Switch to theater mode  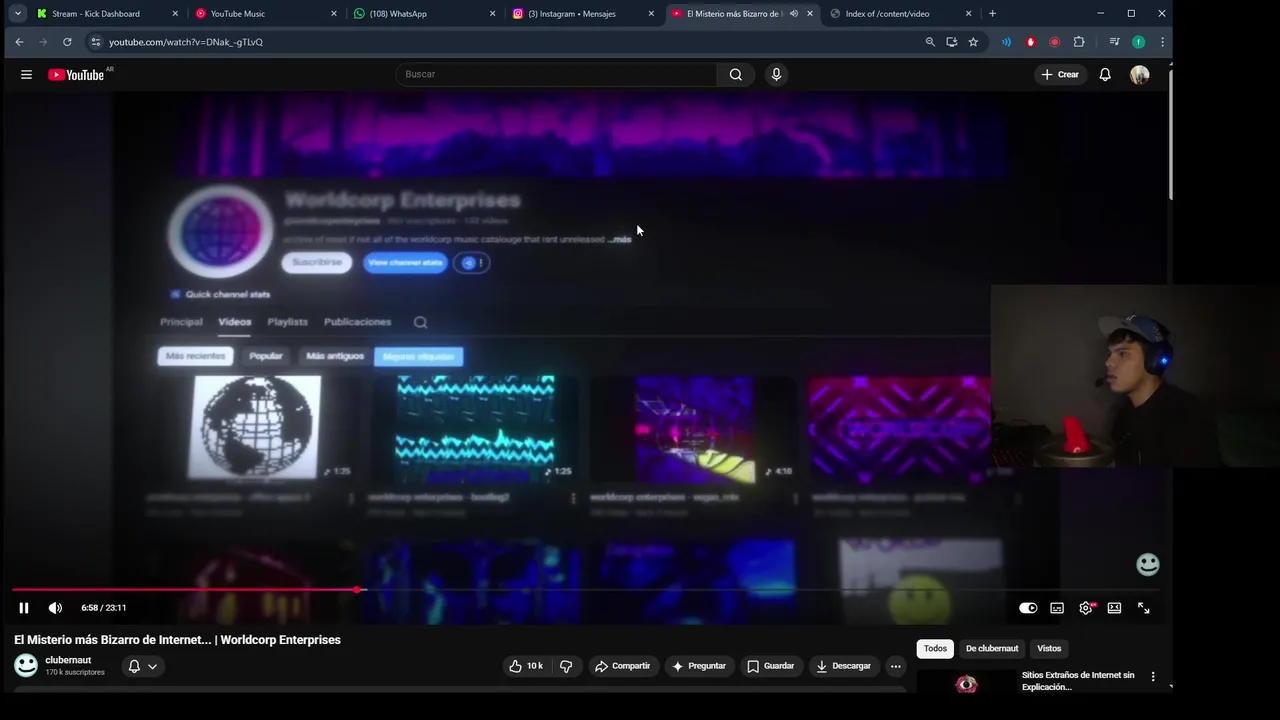1114,608
